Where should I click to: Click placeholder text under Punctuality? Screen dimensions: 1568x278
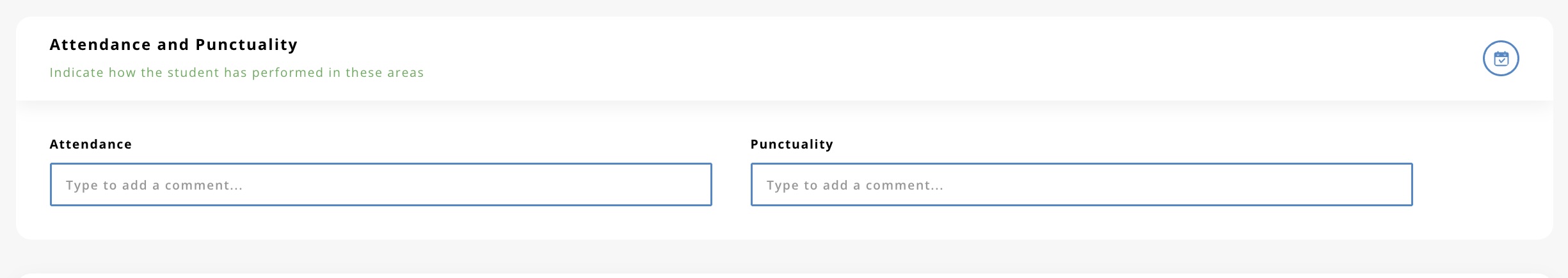click(854, 185)
